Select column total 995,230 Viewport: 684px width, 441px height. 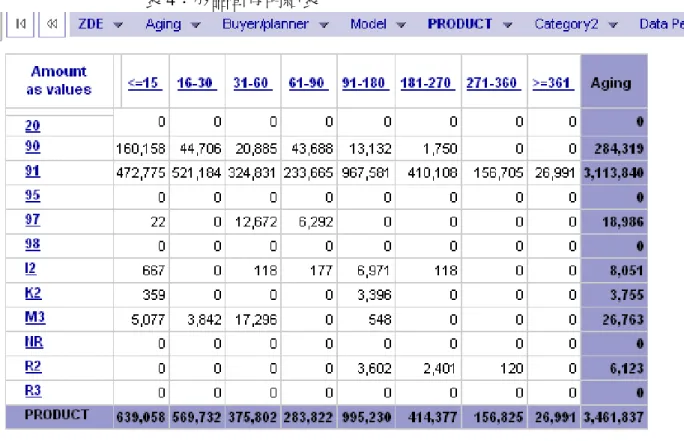[366, 418]
